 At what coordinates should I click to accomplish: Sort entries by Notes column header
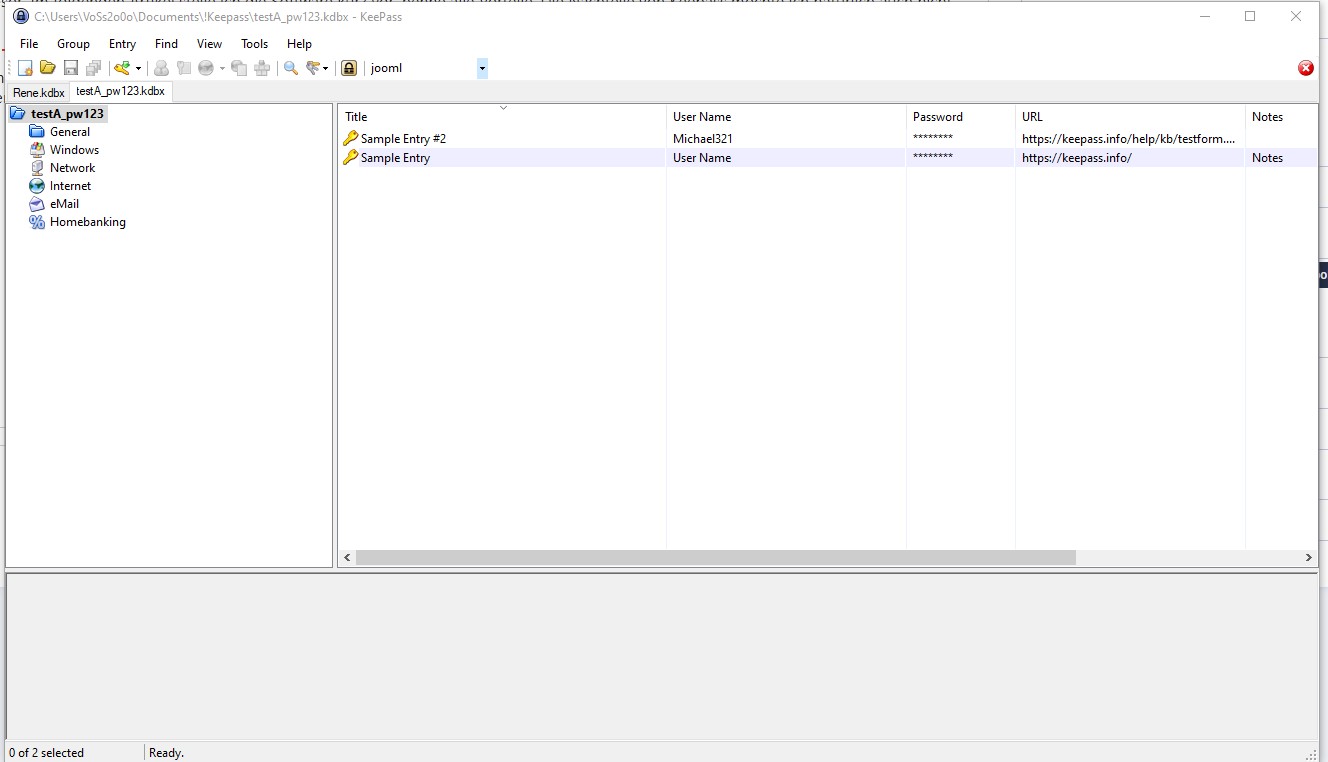(1281, 116)
